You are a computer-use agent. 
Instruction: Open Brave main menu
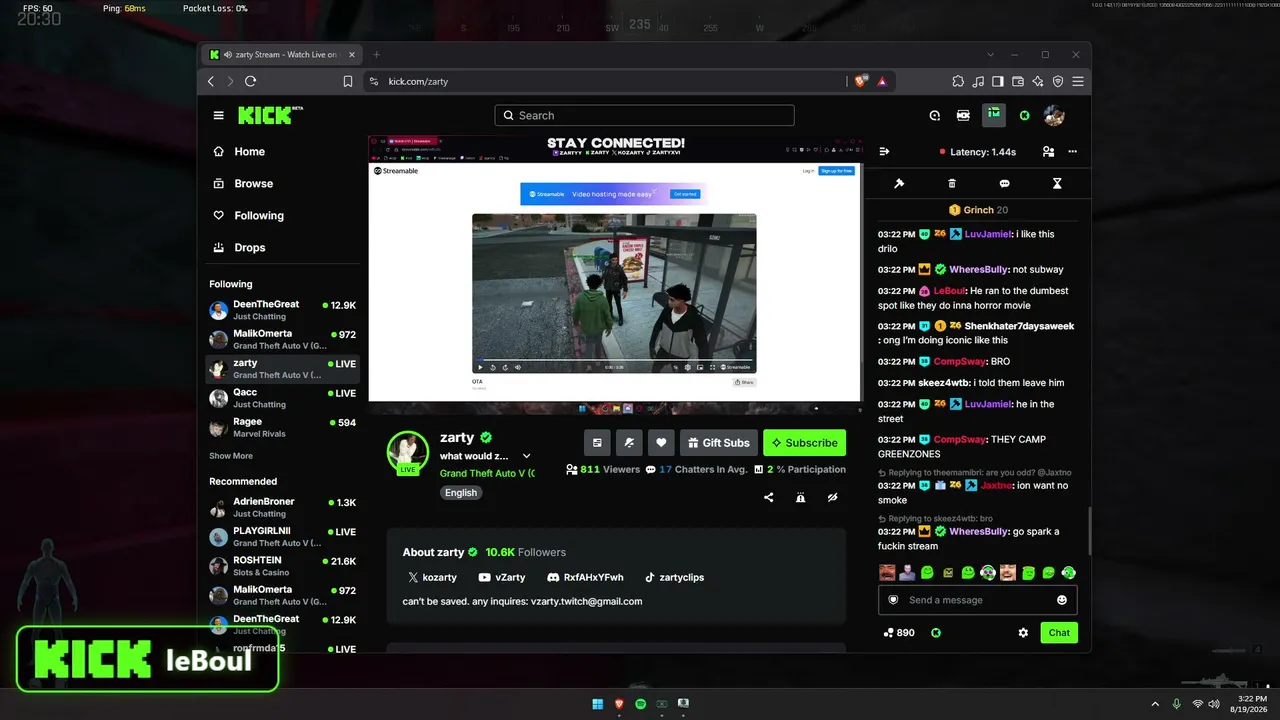point(1078,81)
